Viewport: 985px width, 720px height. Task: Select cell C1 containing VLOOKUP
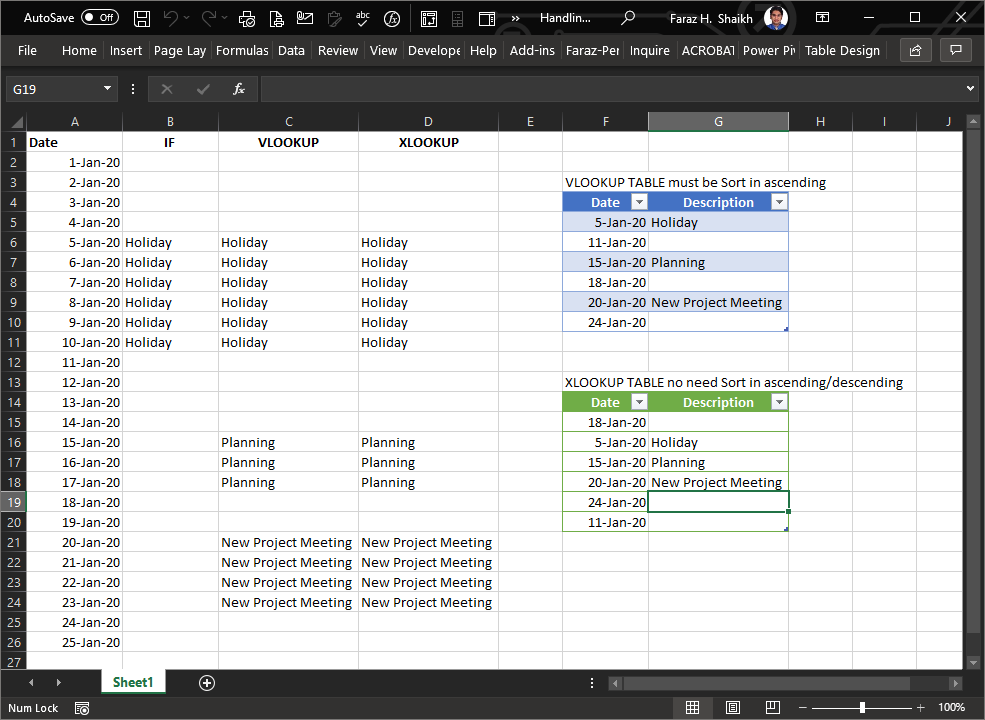point(288,142)
